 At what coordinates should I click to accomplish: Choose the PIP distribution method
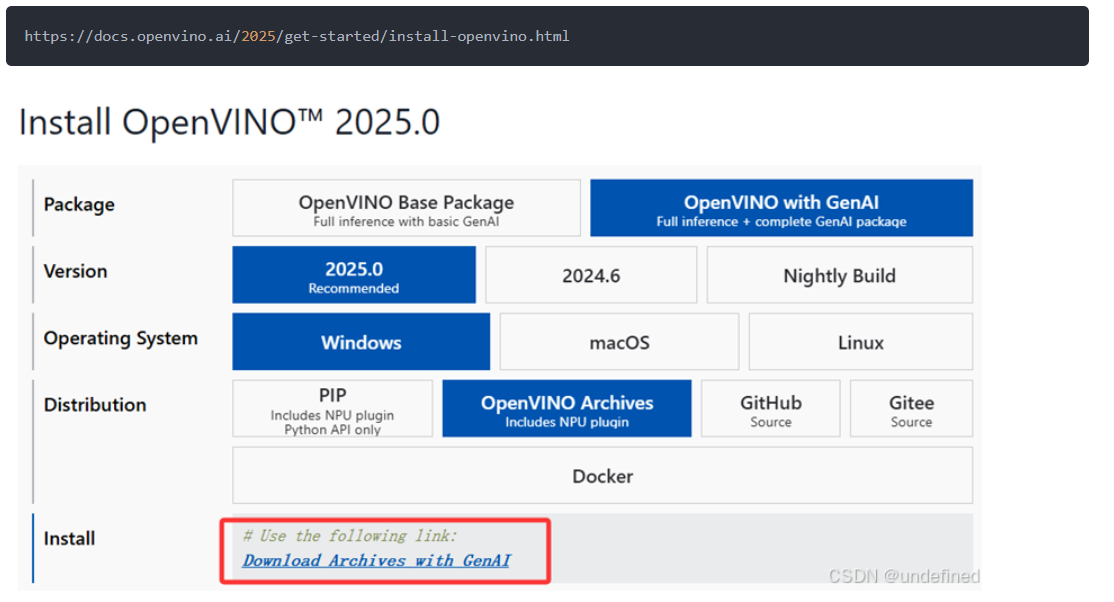point(332,408)
